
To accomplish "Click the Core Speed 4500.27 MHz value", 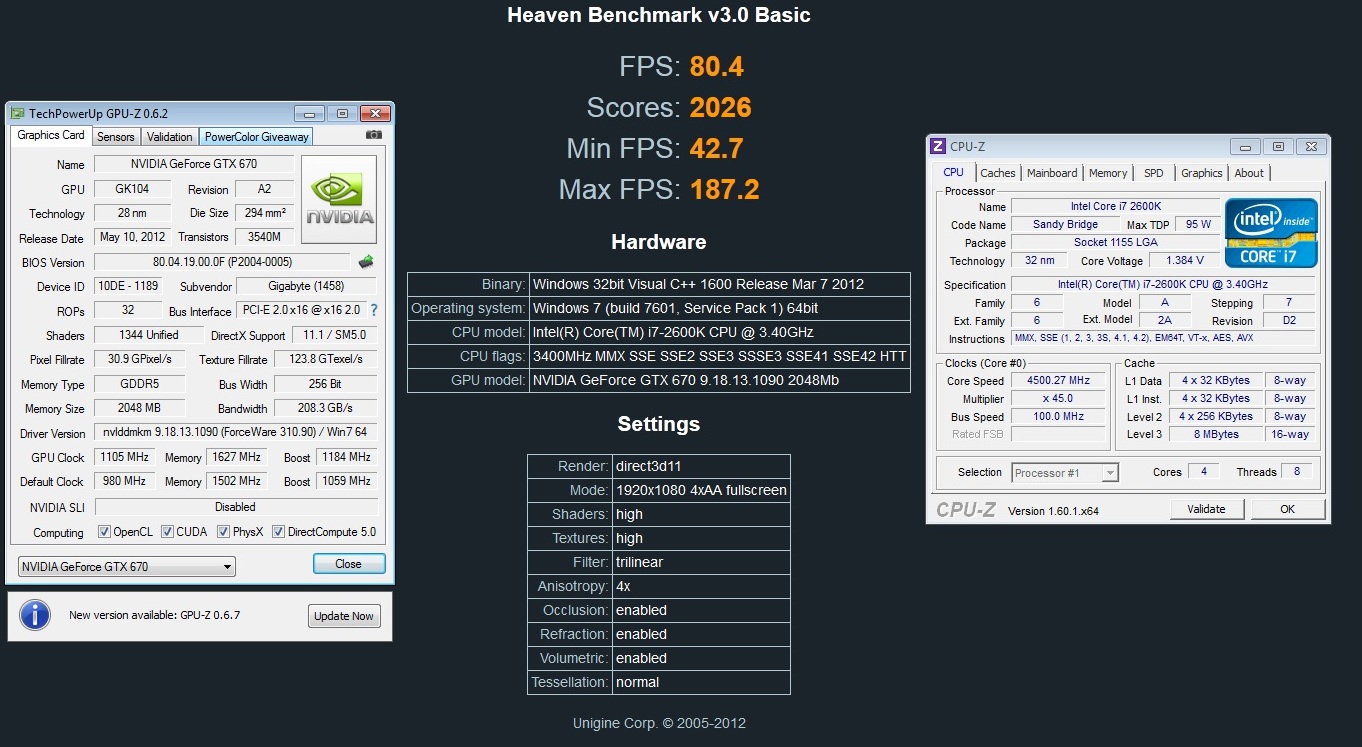I will 1057,381.
